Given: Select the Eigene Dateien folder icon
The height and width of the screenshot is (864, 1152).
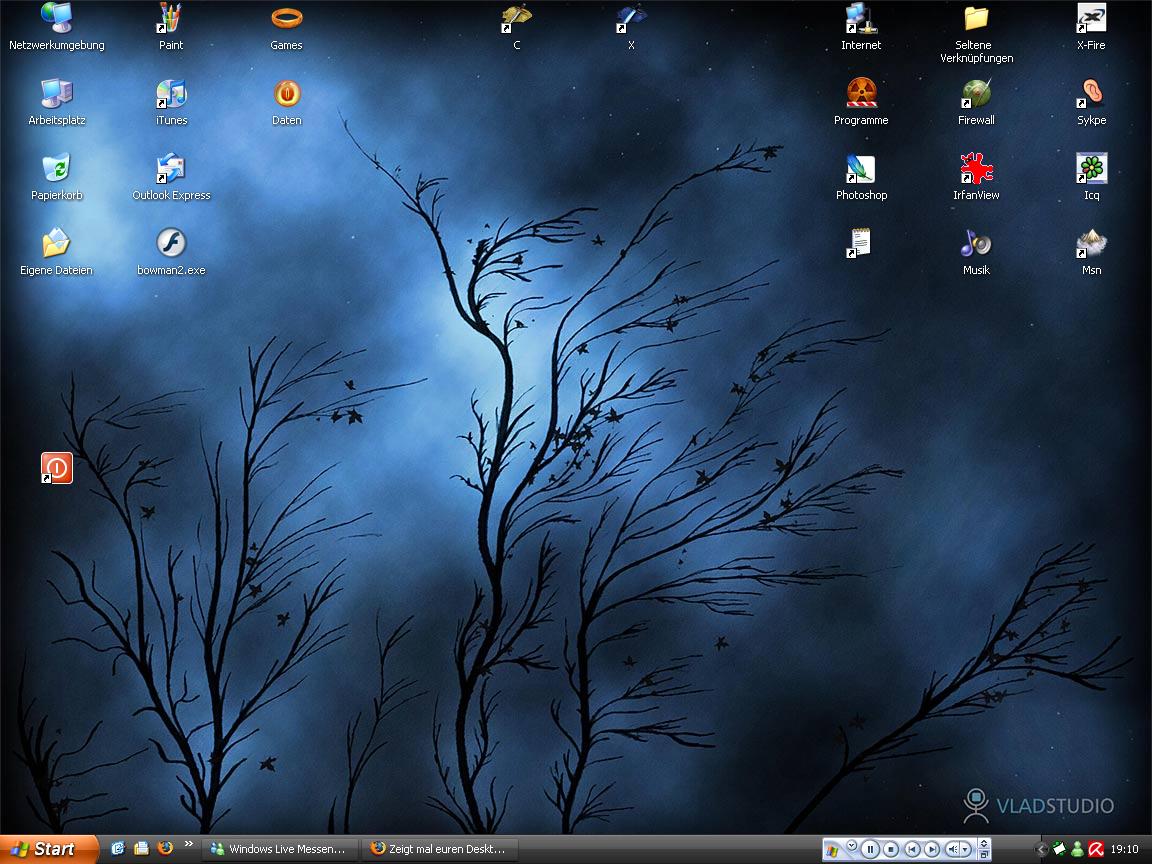Looking at the screenshot, I should point(57,252).
